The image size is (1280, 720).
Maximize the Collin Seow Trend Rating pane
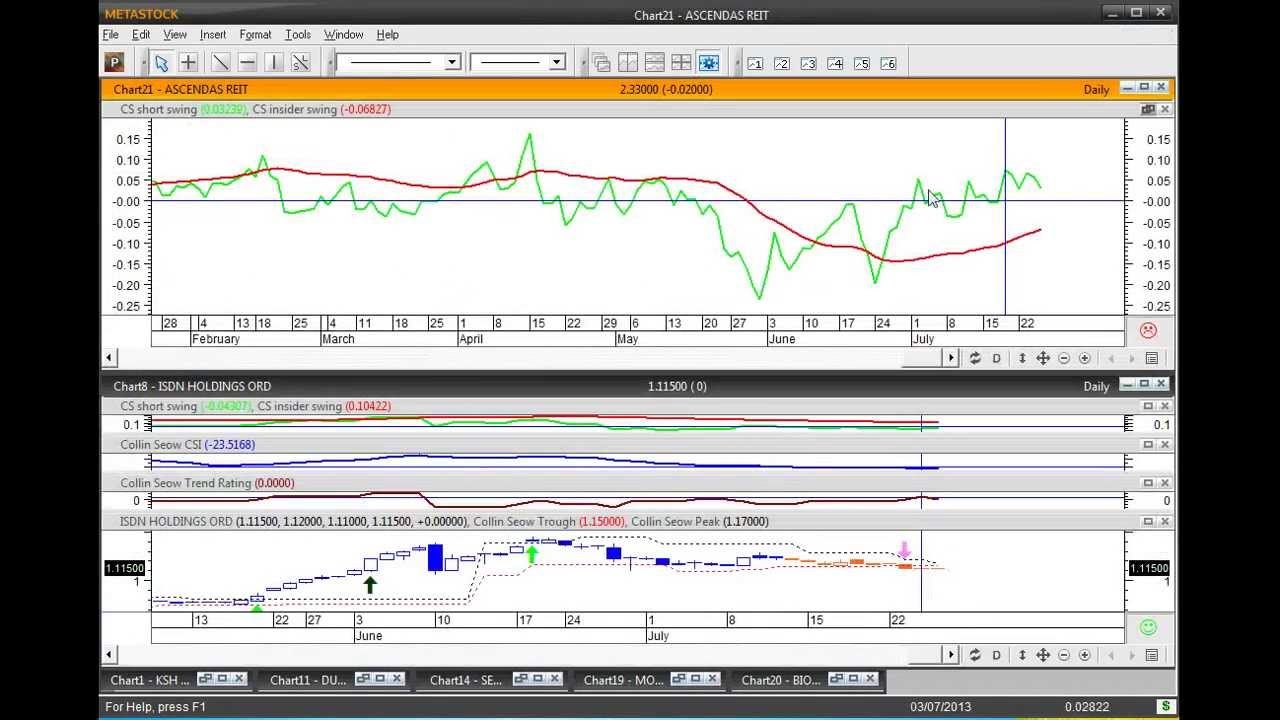[1148, 483]
